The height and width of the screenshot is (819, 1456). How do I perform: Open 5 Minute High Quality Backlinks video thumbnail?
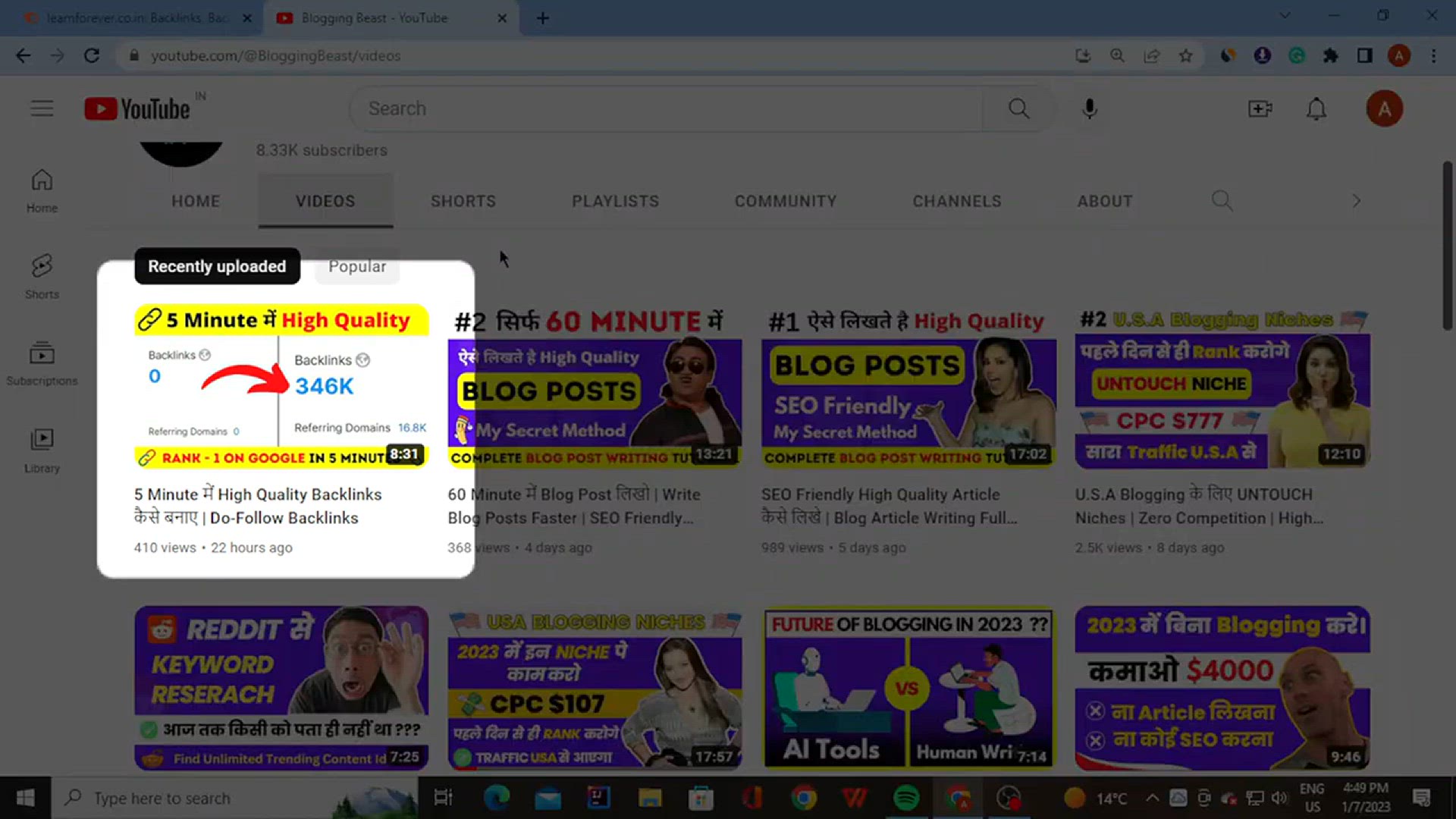pos(281,387)
